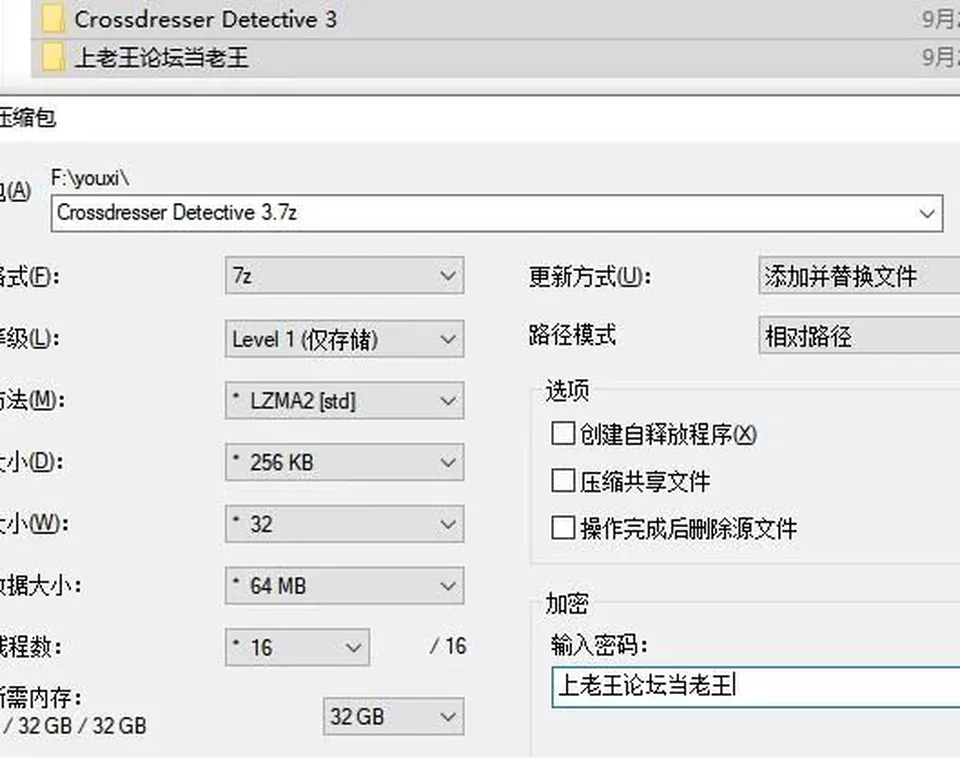Open the 7z archive format dropdown

[344, 275]
